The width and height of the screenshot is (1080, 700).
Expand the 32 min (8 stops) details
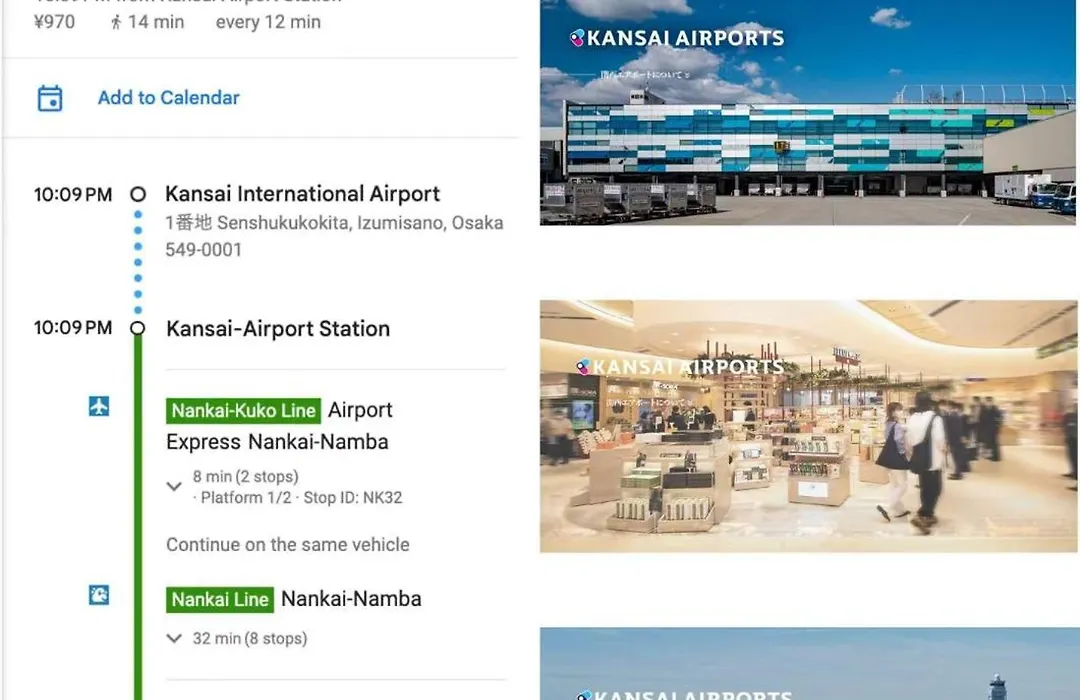174,639
